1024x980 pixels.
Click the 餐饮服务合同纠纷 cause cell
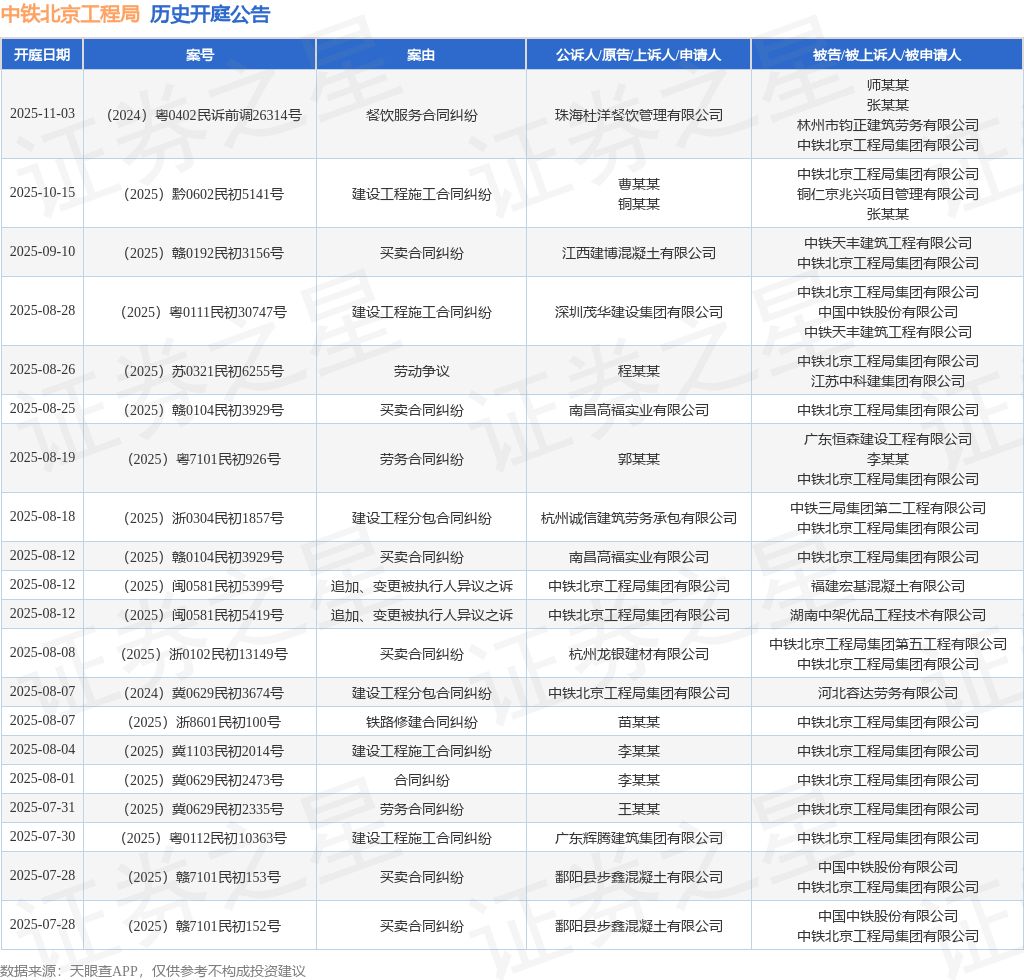click(x=421, y=116)
